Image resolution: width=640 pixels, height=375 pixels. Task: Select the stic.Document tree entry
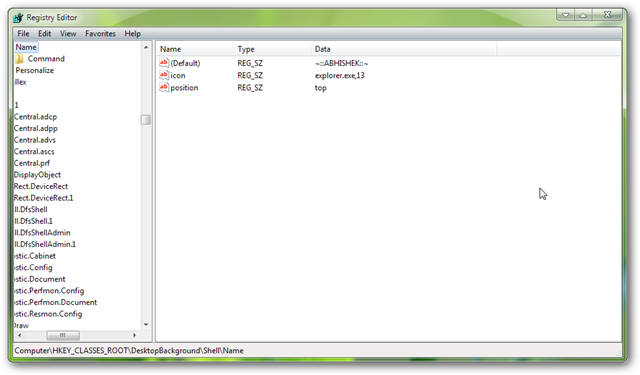click(x=40, y=279)
